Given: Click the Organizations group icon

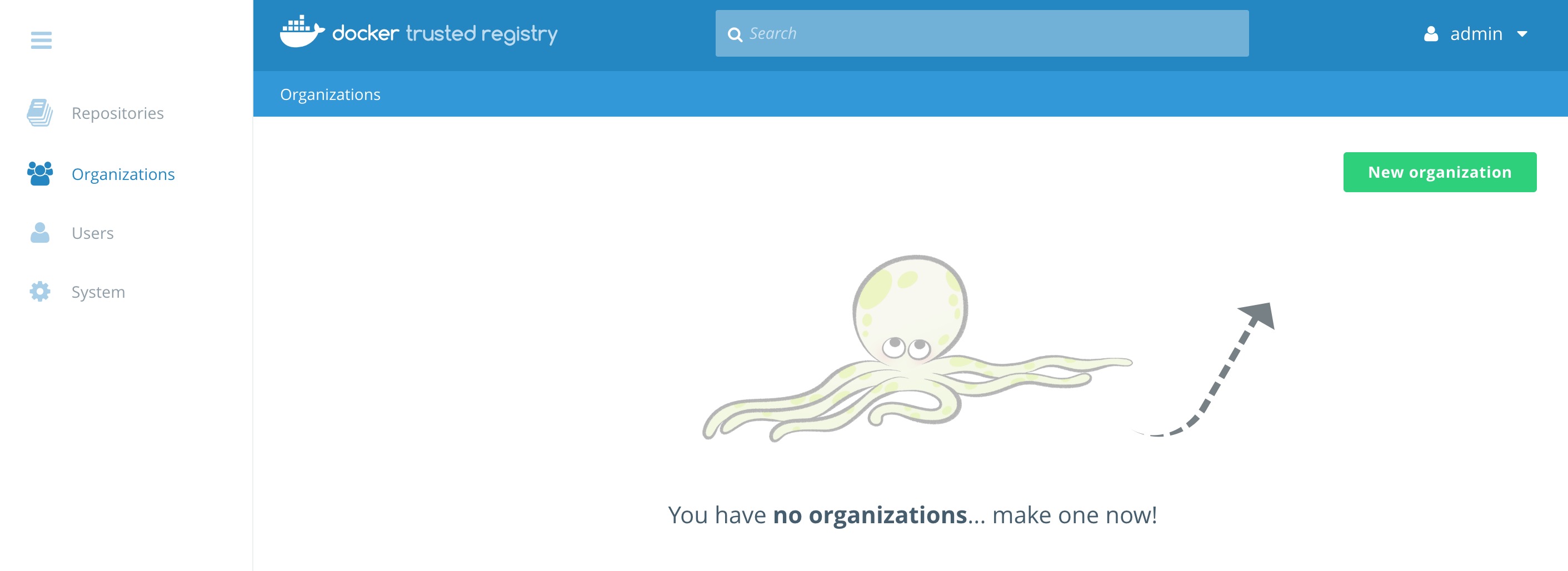Looking at the screenshot, I should 40,173.
